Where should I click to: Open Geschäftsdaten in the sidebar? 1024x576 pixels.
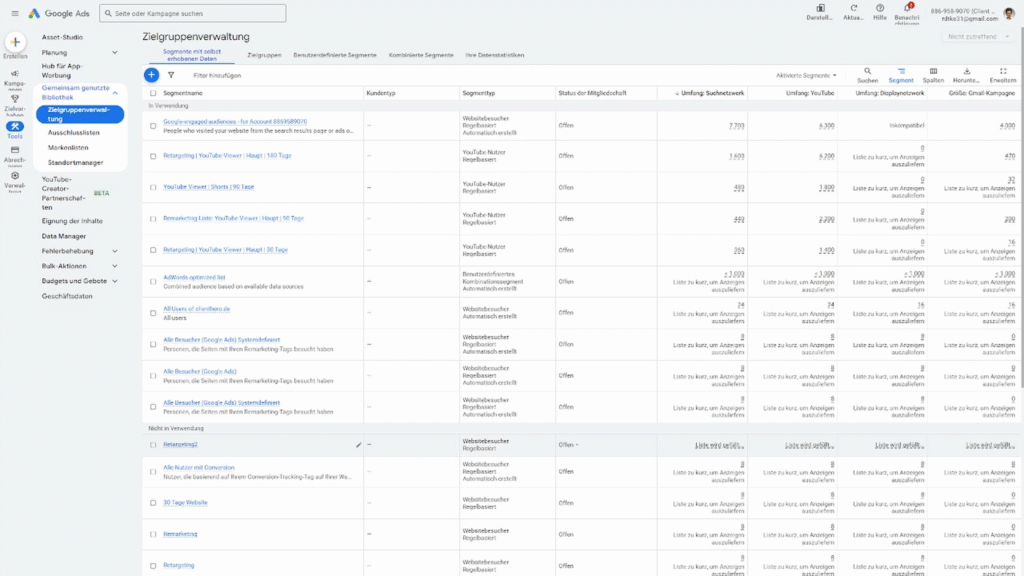click(x=67, y=296)
